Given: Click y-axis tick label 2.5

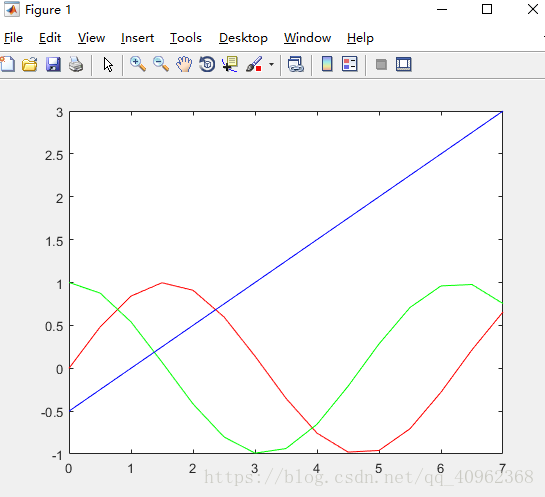Looking at the screenshot, I should coord(54,155).
